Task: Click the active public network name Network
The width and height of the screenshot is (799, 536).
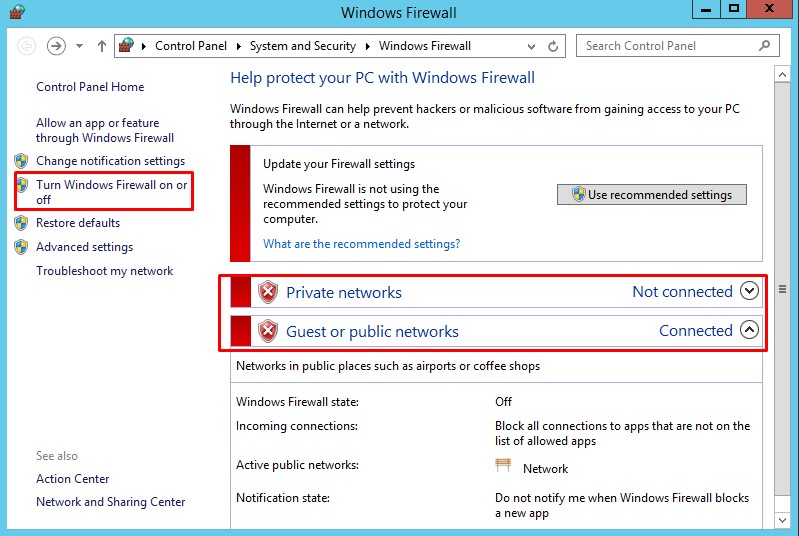Action: [545, 469]
